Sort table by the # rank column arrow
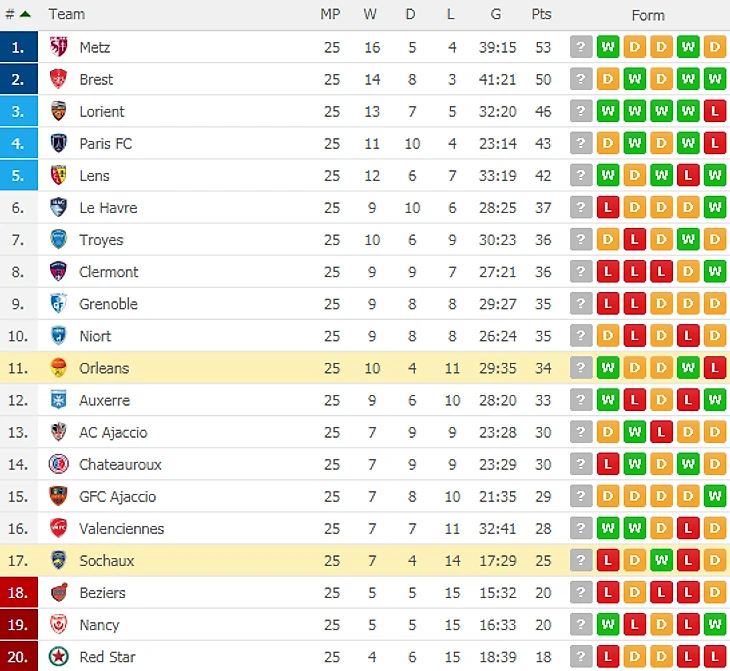The width and height of the screenshot is (730, 671). click(x=24, y=14)
